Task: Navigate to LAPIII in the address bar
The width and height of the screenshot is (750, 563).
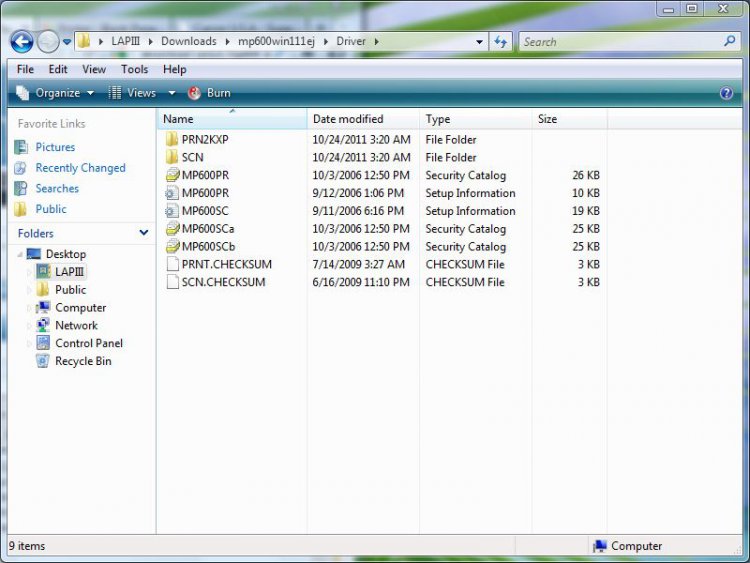Action: click(x=125, y=41)
